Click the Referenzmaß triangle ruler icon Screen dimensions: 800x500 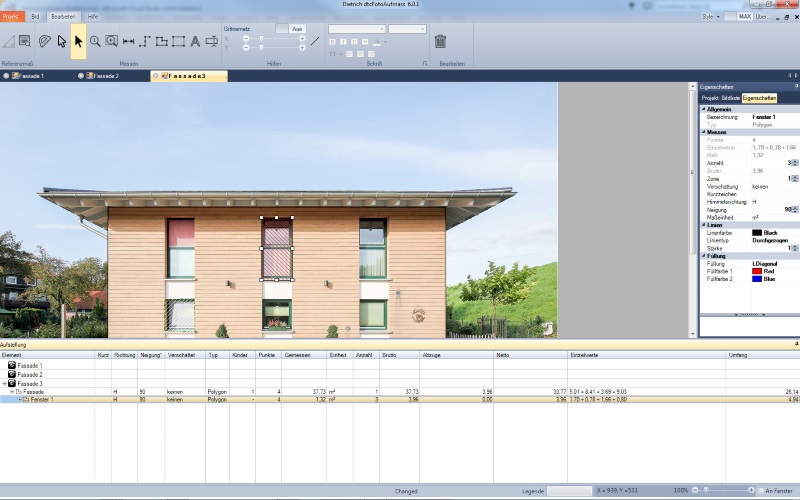(8, 41)
